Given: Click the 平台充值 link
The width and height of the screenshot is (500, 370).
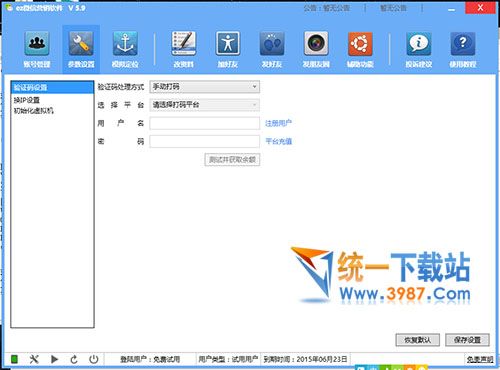Looking at the screenshot, I should [x=278, y=141].
